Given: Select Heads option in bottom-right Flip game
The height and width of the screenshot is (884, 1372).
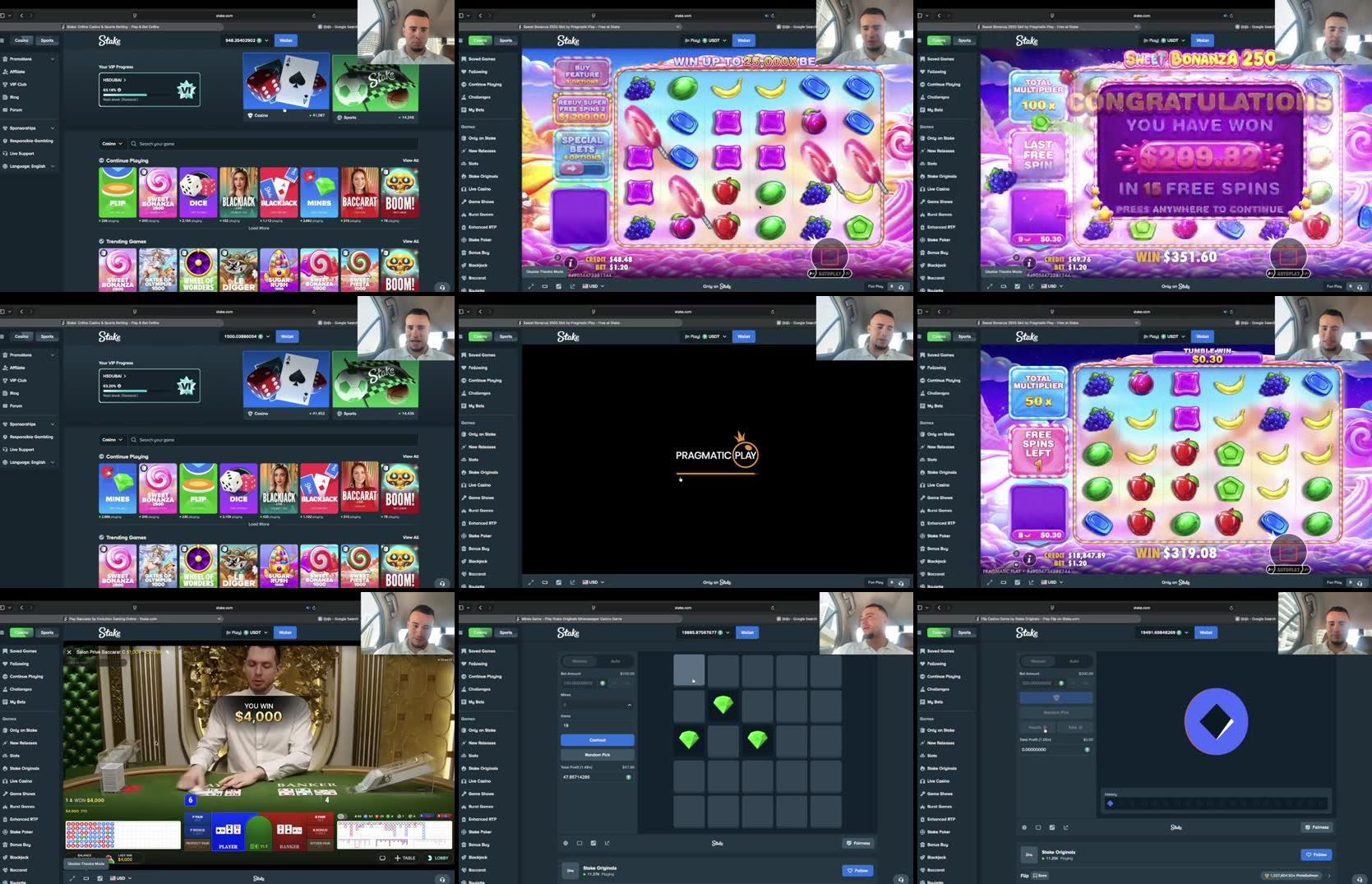Looking at the screenshot, I should point(1038,727).
